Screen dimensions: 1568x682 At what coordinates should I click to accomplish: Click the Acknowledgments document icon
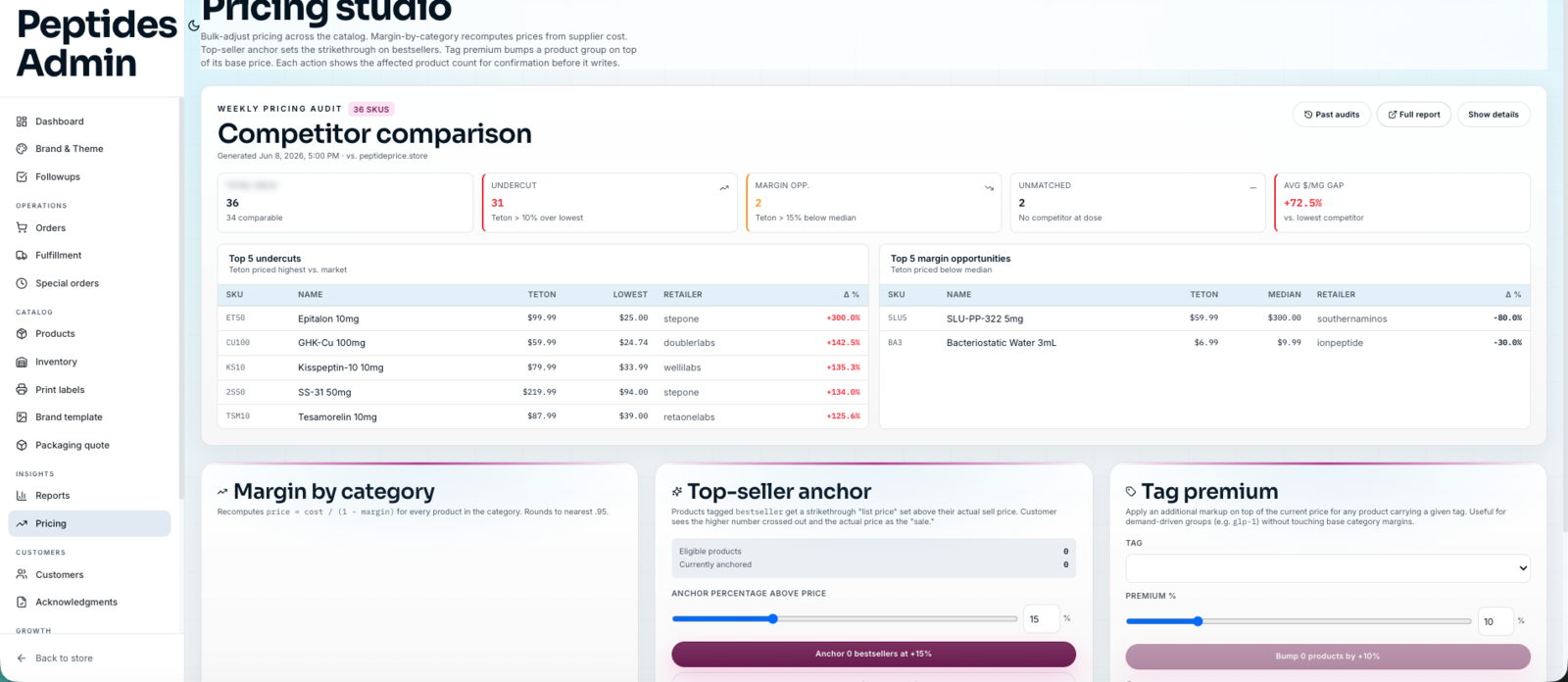coord(22,603)
